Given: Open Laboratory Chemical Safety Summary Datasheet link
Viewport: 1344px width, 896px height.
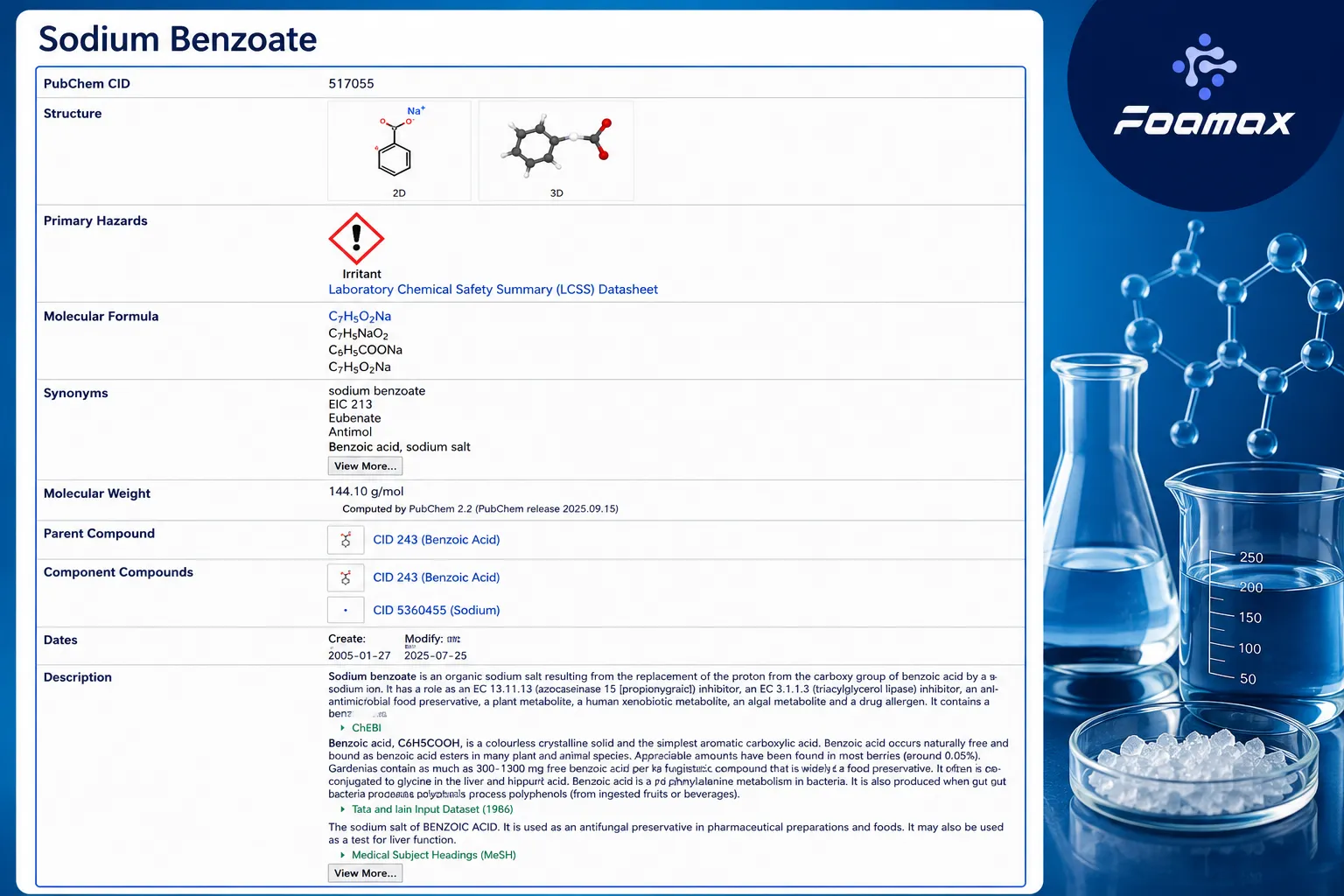Looking at the screenshot, I should (x=493, y=290).
